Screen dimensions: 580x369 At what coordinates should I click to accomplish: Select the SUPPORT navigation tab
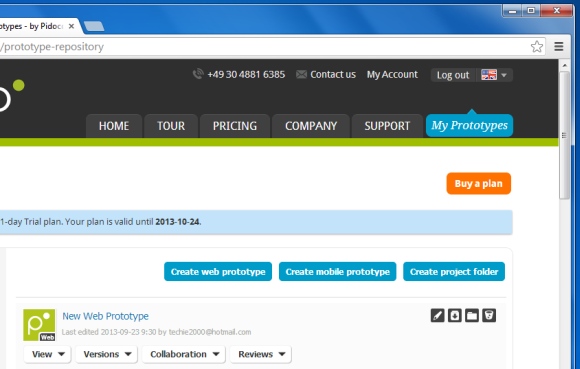pos(387,126)
